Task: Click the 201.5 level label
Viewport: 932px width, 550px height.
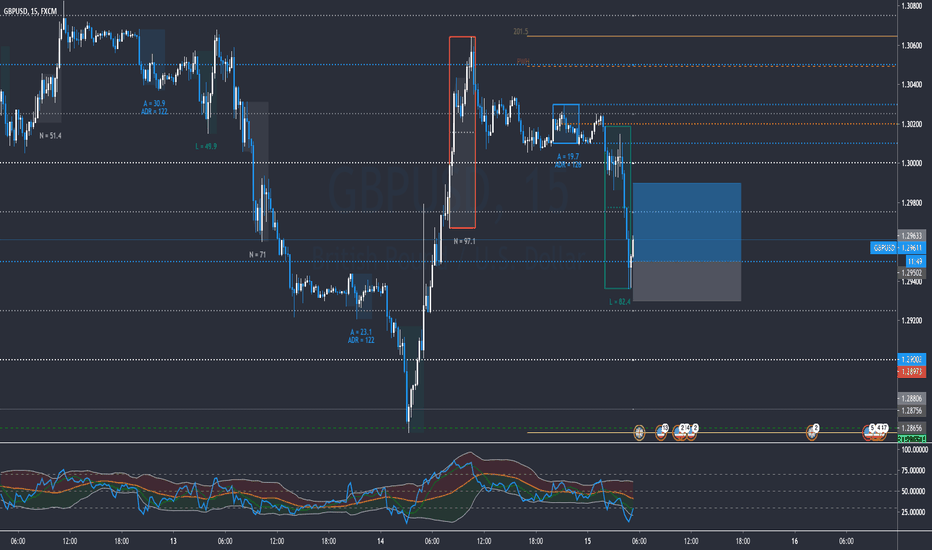Action: [520, 32]
